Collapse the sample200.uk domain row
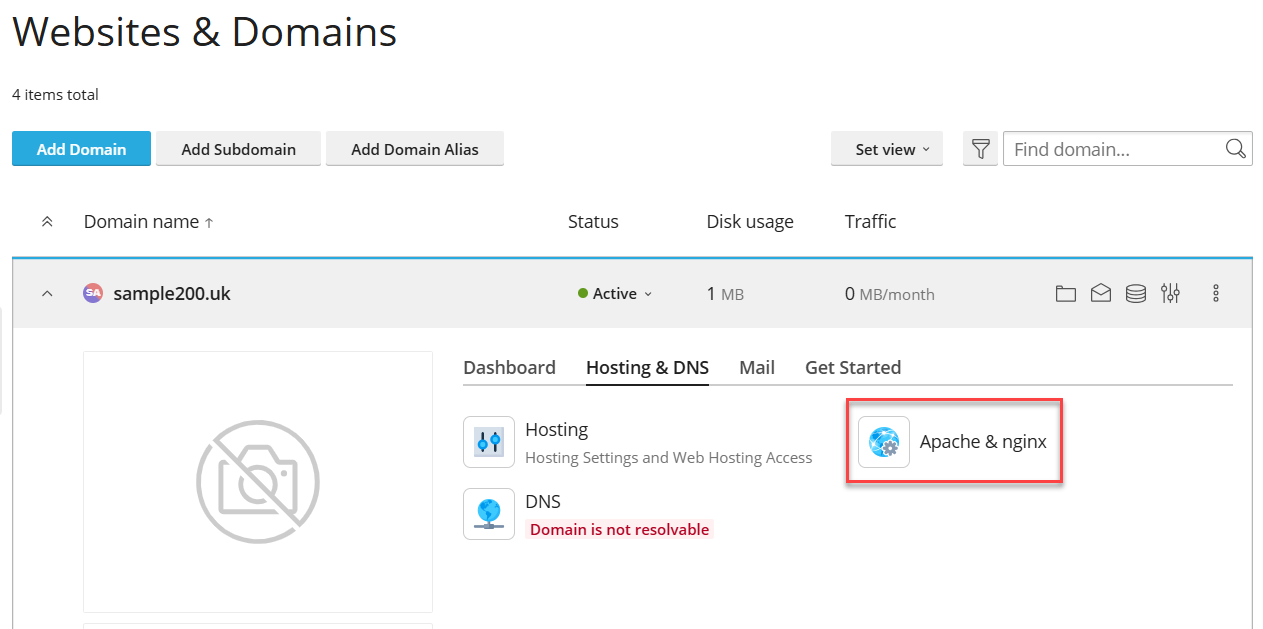Viewport: 1263px width, 629px height. [47, 294]
